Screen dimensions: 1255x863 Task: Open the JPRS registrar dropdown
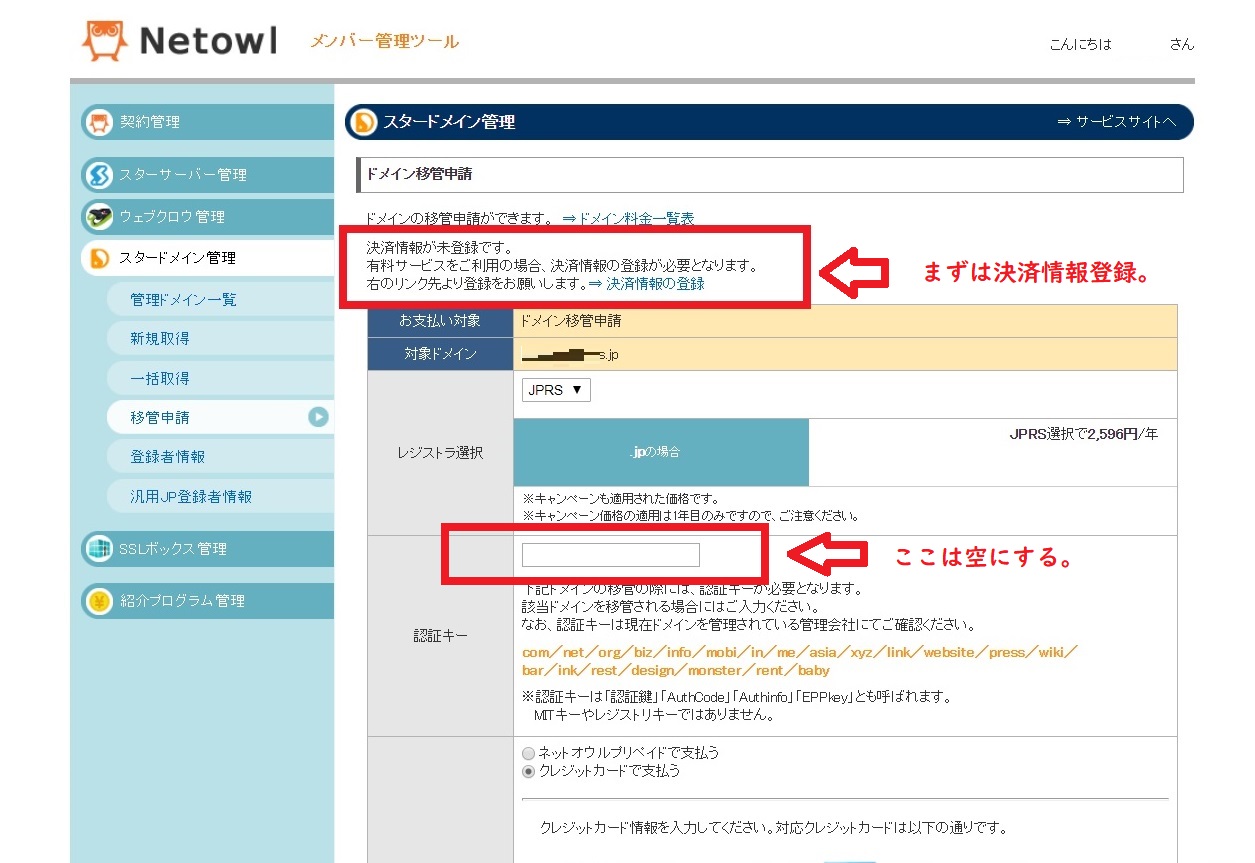(x=556, y=390)
